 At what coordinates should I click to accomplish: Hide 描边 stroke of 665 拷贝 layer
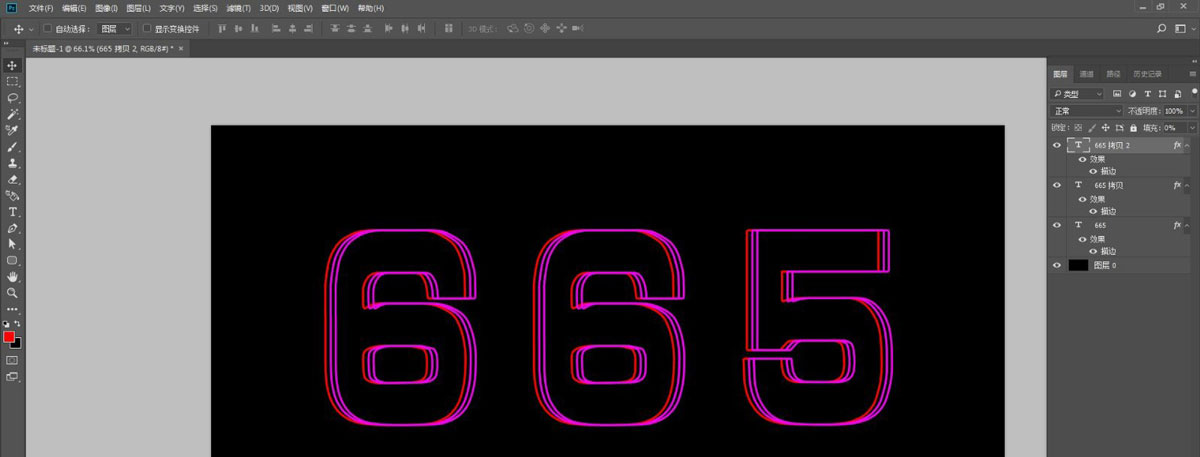tap(1093, 211)
